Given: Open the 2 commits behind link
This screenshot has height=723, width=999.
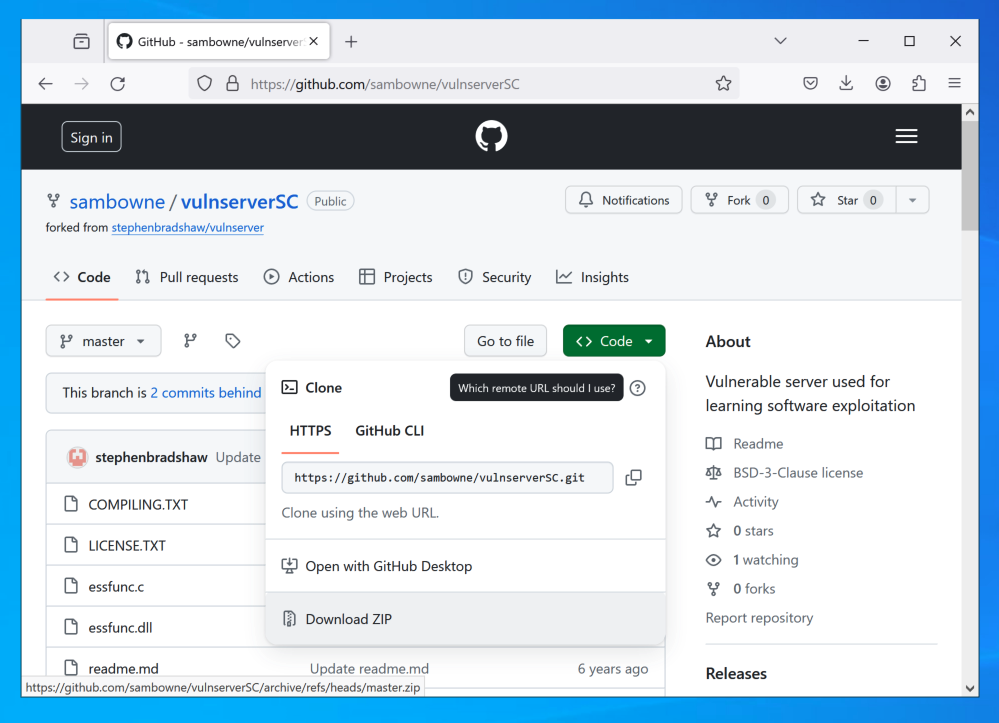Looking at the screenshot, I should [x=206, y=392].
